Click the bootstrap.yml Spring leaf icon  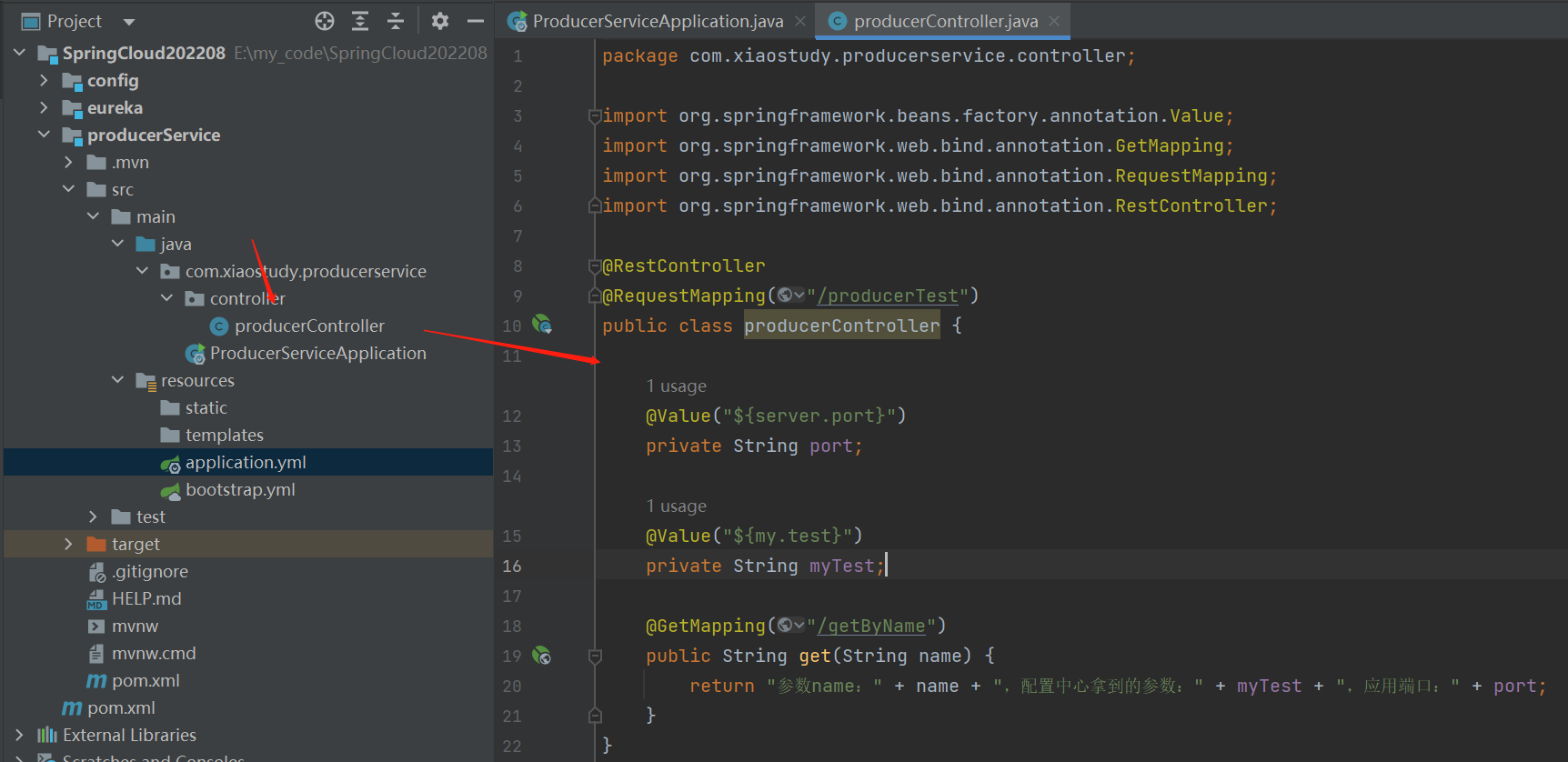coord(170,491)
